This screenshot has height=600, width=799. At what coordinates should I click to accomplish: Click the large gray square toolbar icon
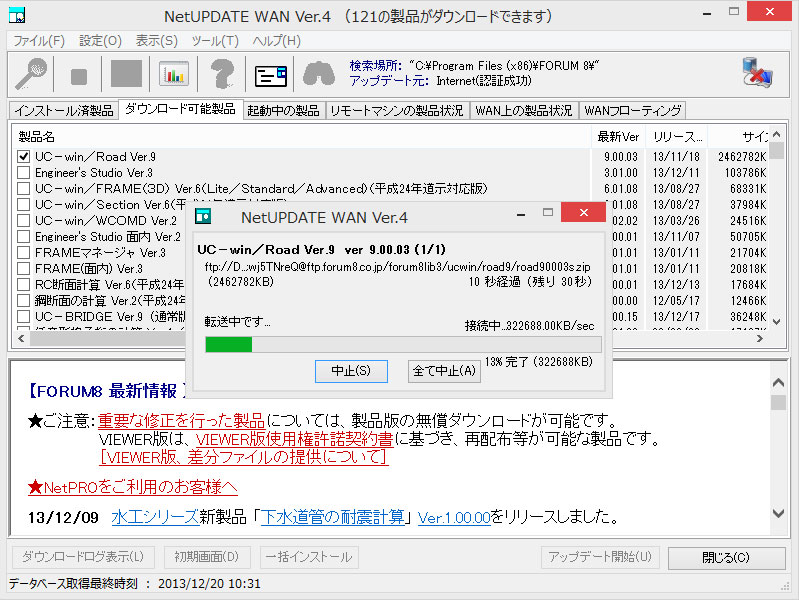click(x=126, y=74)
